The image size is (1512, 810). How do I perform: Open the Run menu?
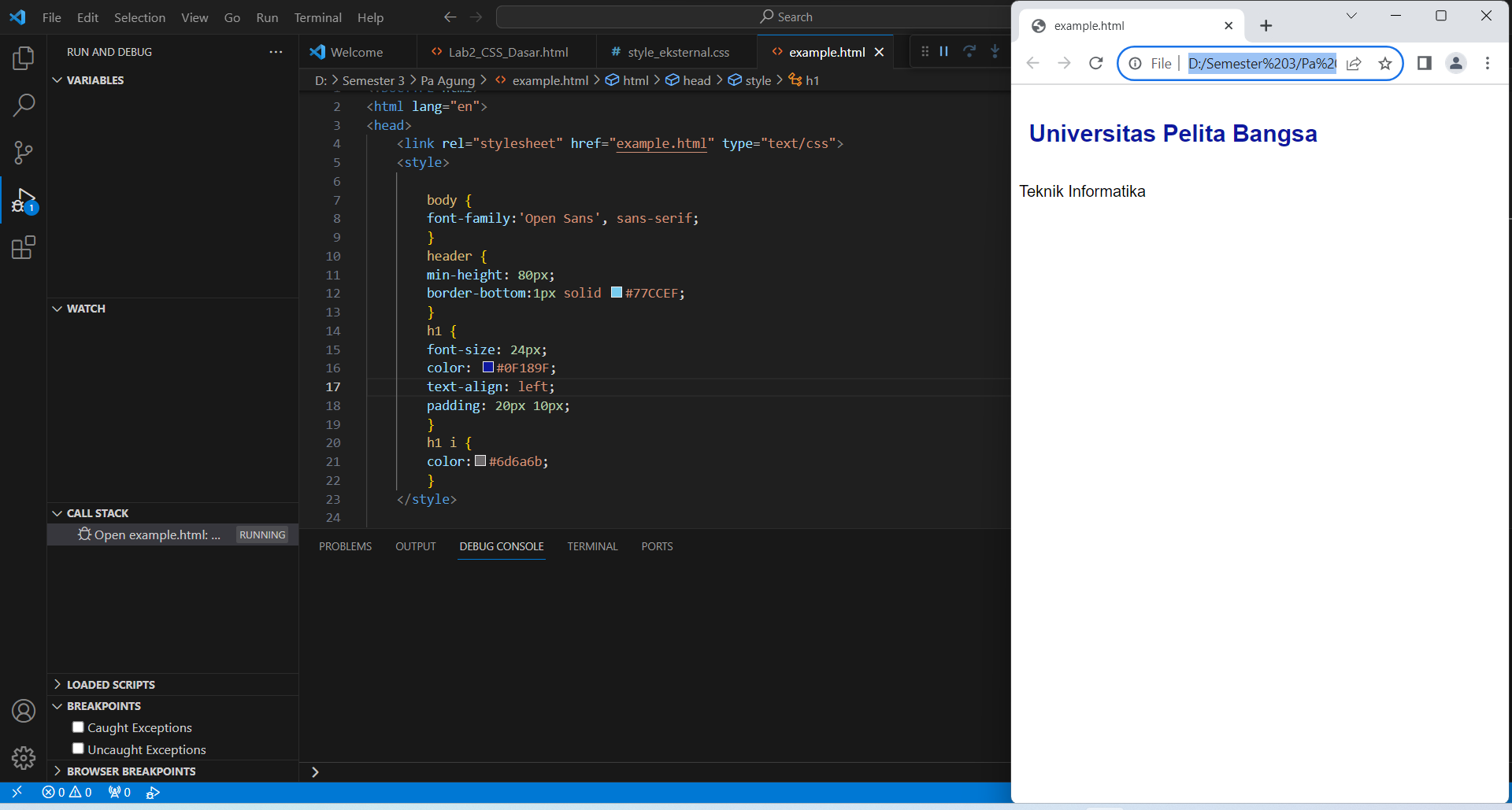click(x=267, y=17)
